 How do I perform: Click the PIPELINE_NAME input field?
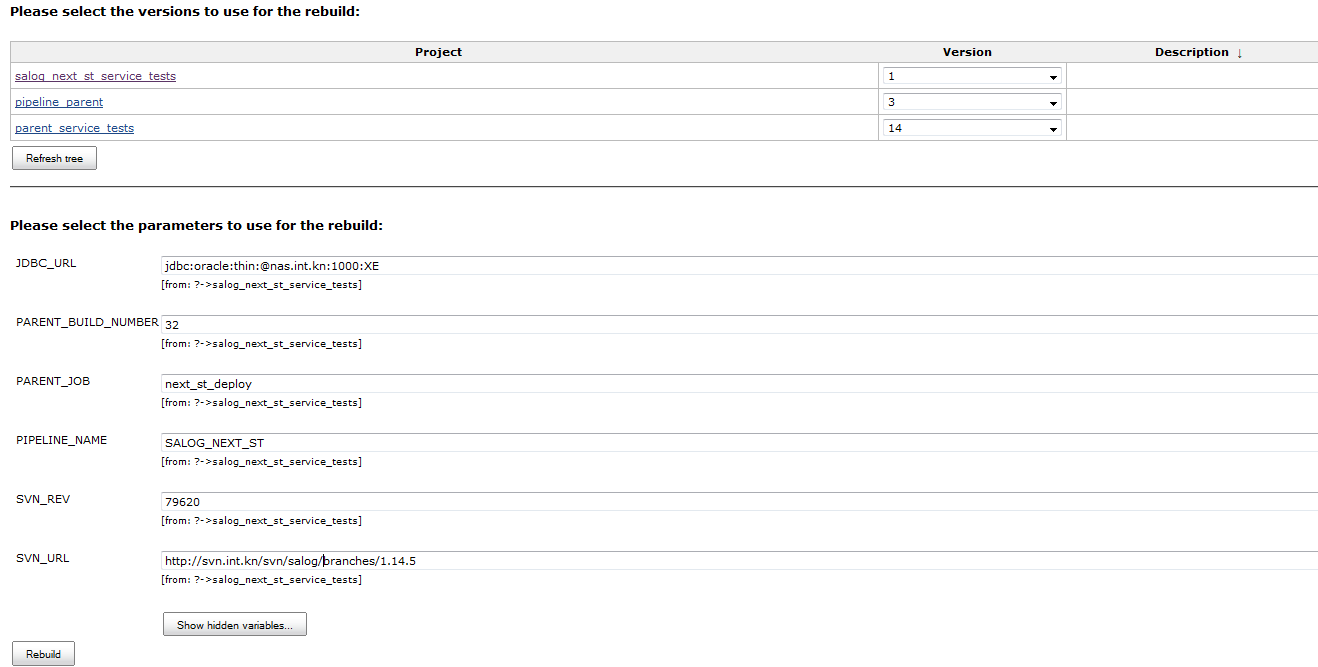[738, 443]
